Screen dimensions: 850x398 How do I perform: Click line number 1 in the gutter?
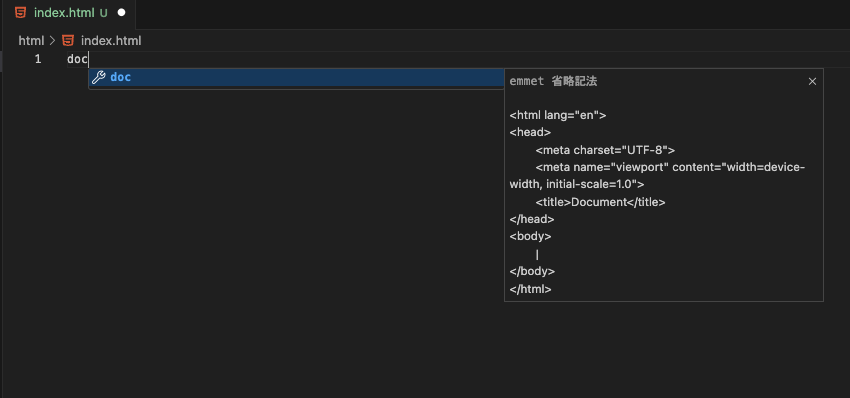pyautogui.click(x=38, y=59)
